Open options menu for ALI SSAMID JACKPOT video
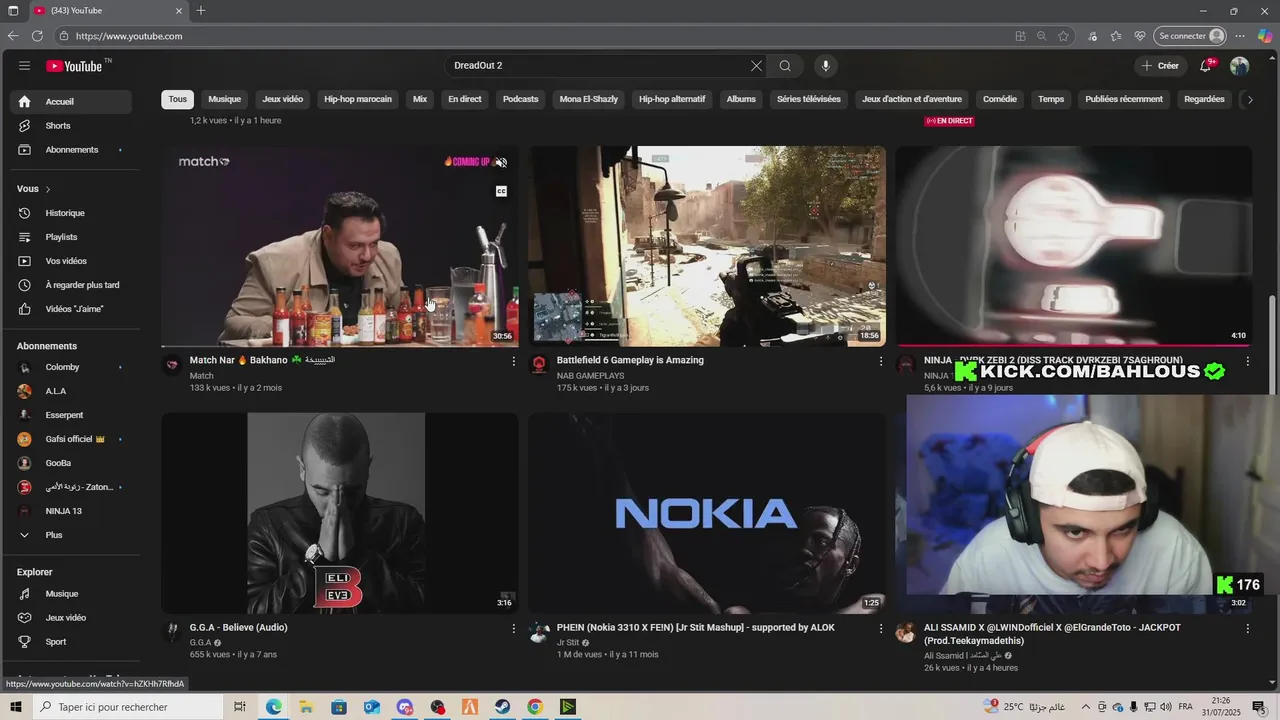 (x=1247, y=628)
